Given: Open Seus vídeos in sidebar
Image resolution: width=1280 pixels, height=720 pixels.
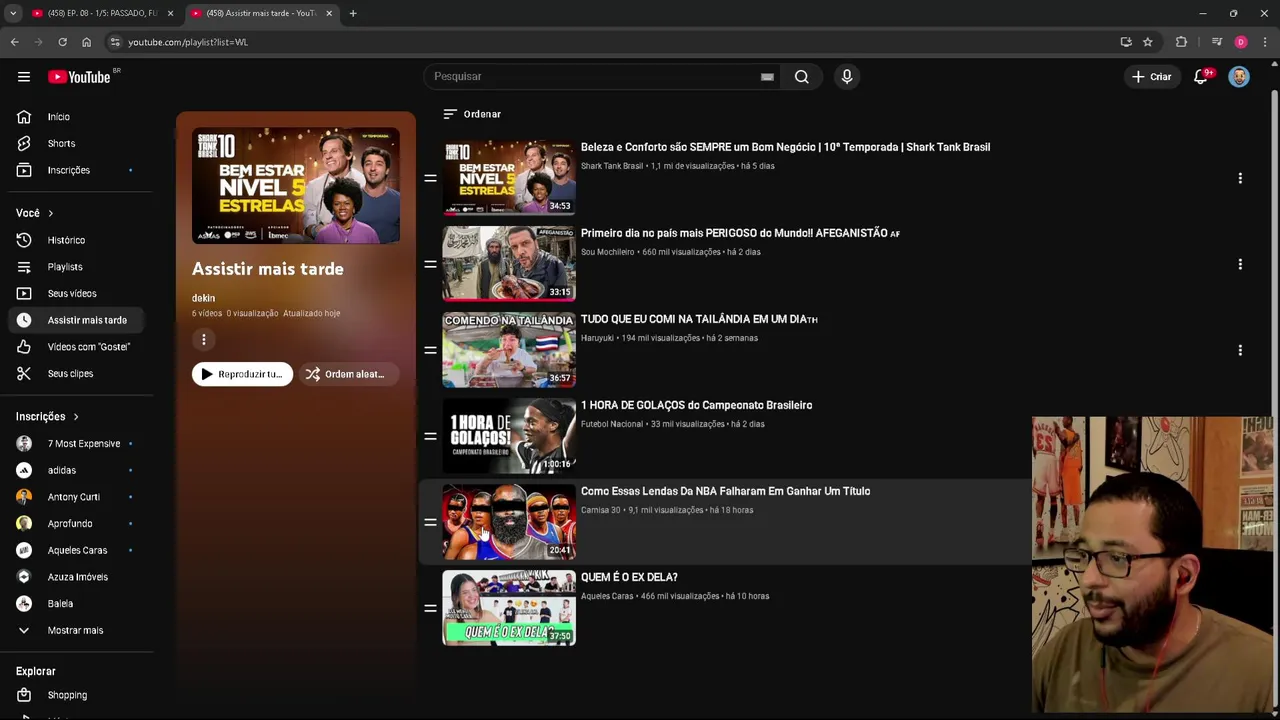Looking at the screenshot, I should click(76, 293).
